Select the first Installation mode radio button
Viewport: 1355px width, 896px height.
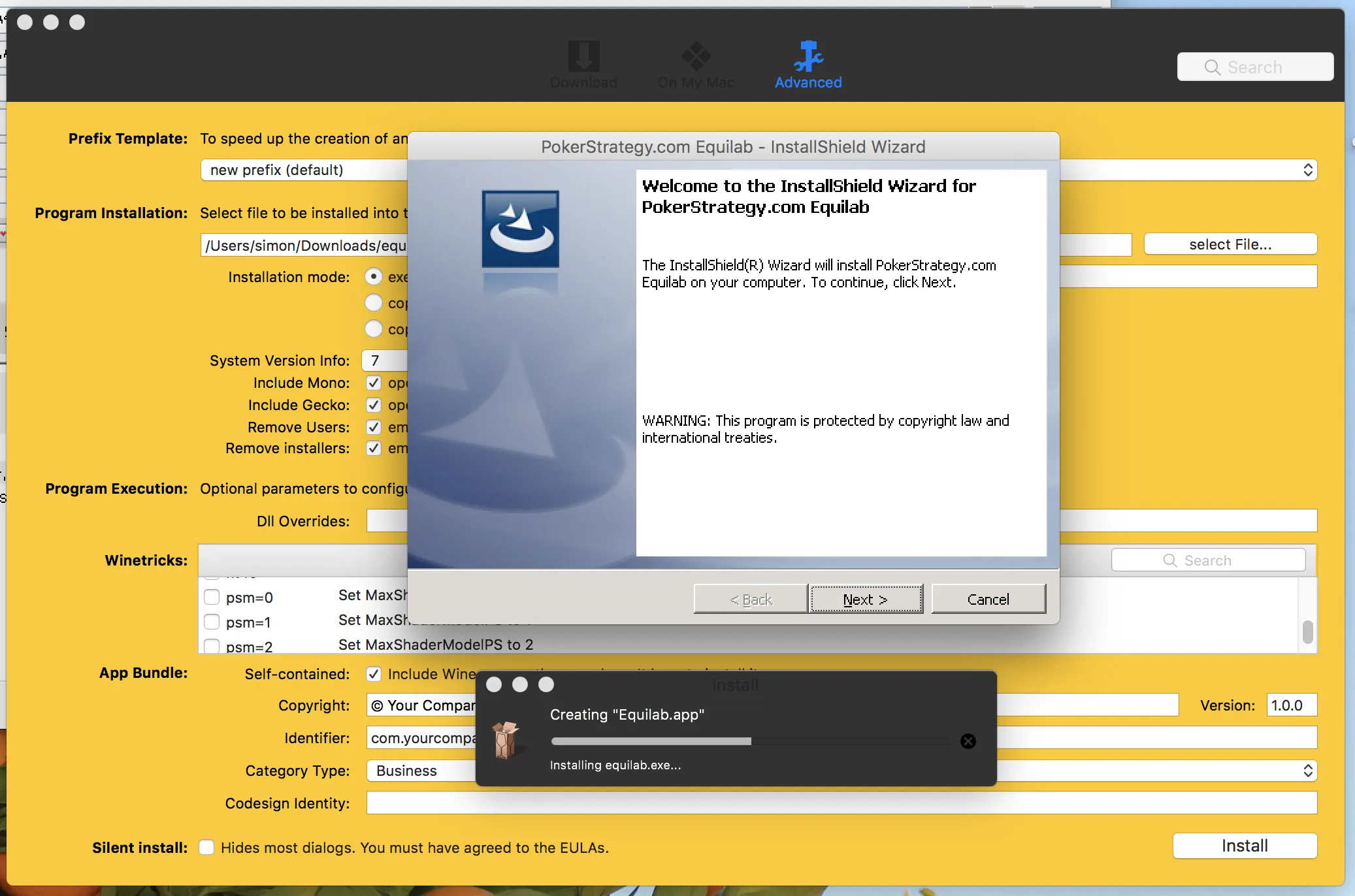373,276
